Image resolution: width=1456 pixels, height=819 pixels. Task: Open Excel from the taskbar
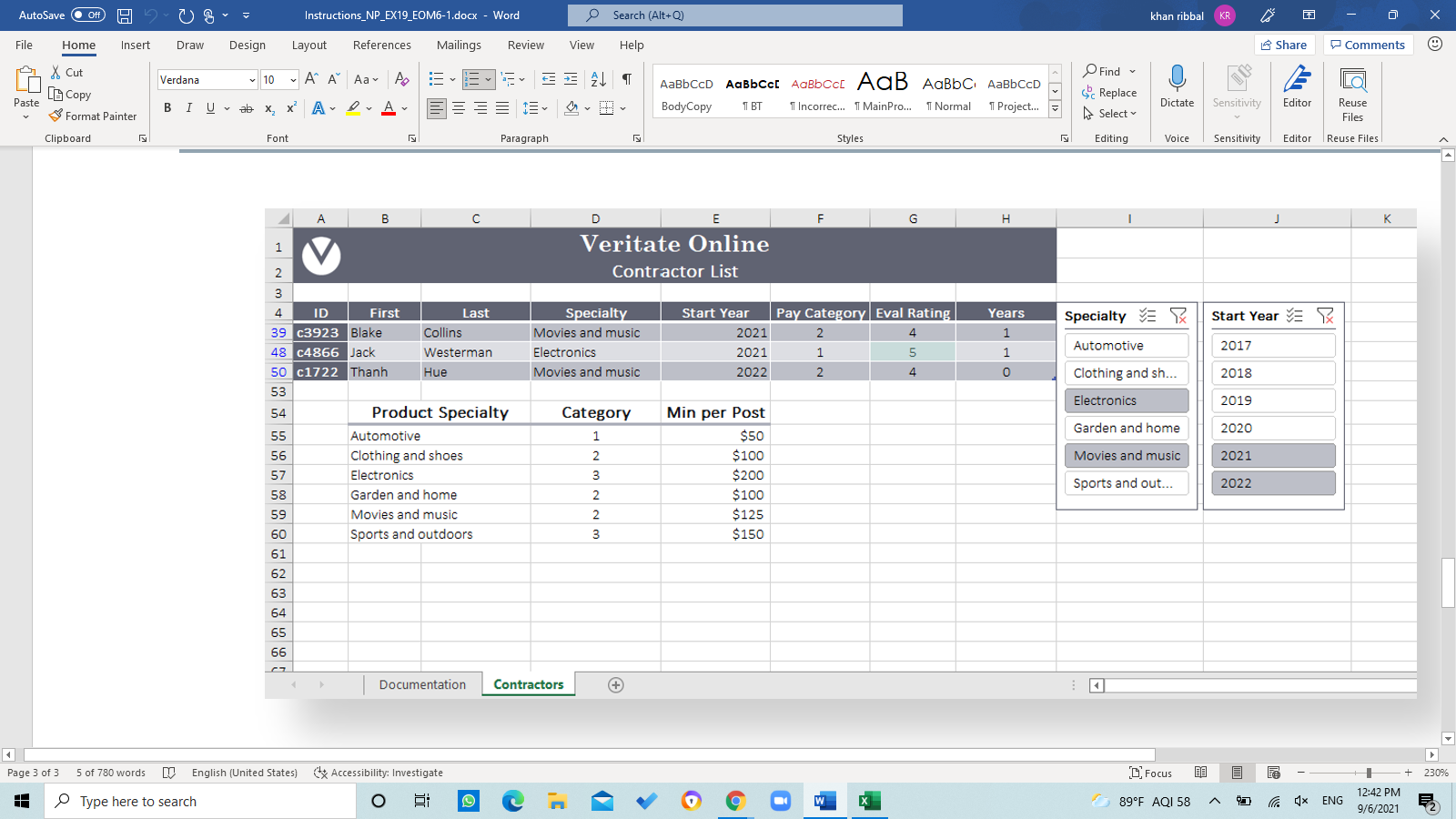pyautogui.click(x=869, y=801)
